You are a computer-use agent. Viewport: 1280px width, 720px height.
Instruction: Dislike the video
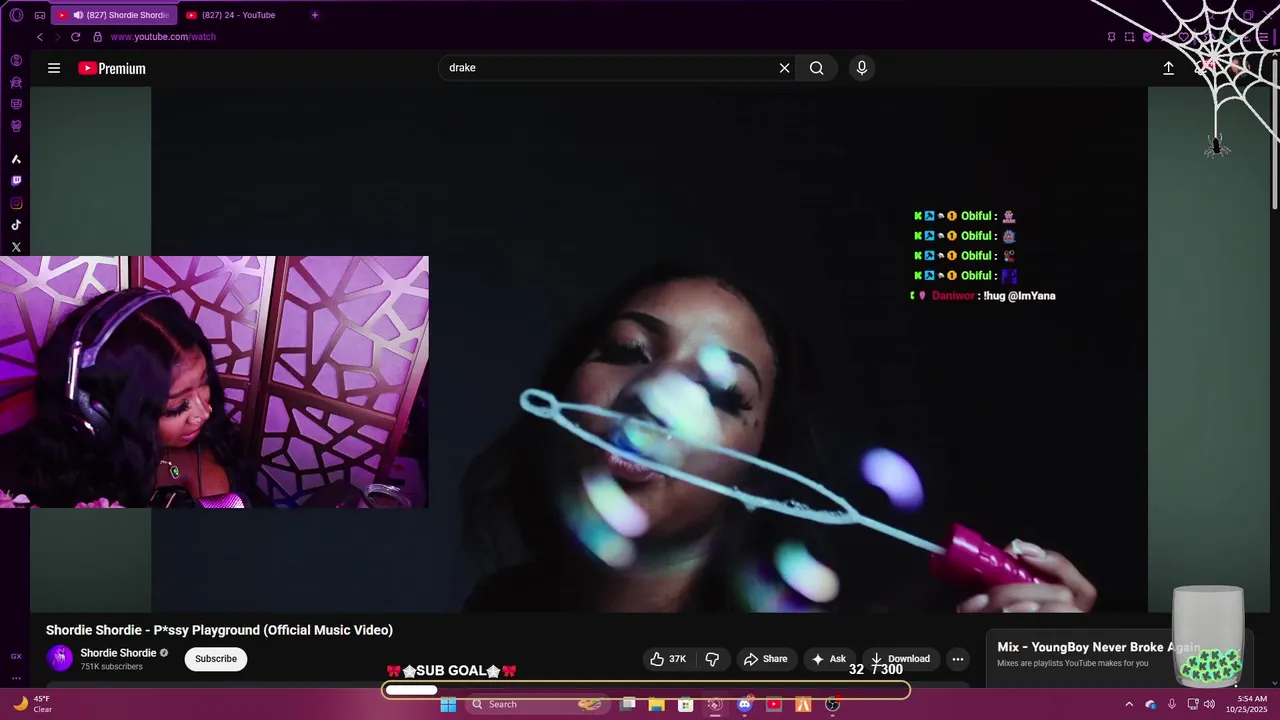pos(713,659)
